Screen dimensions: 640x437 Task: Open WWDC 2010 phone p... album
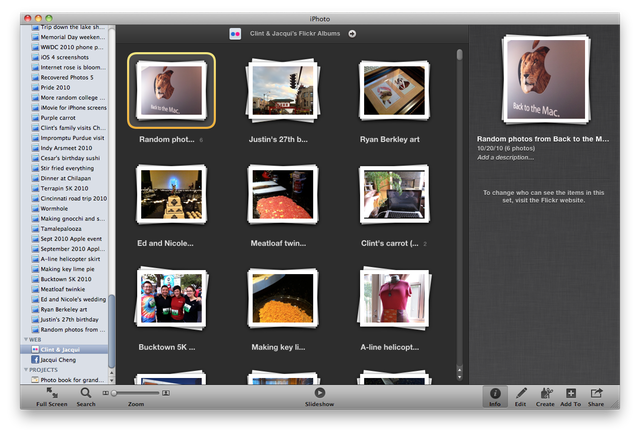tap(64, 47)
